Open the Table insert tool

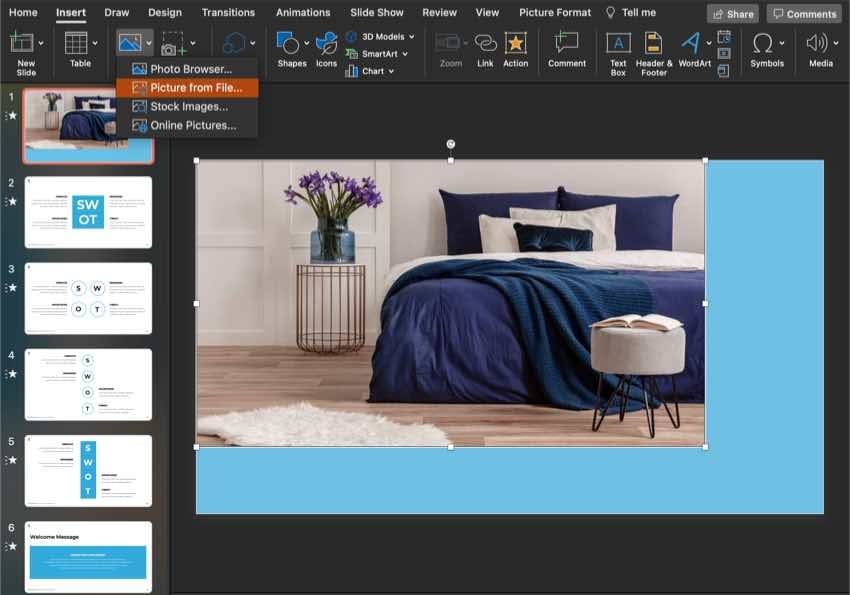[78, 43]
